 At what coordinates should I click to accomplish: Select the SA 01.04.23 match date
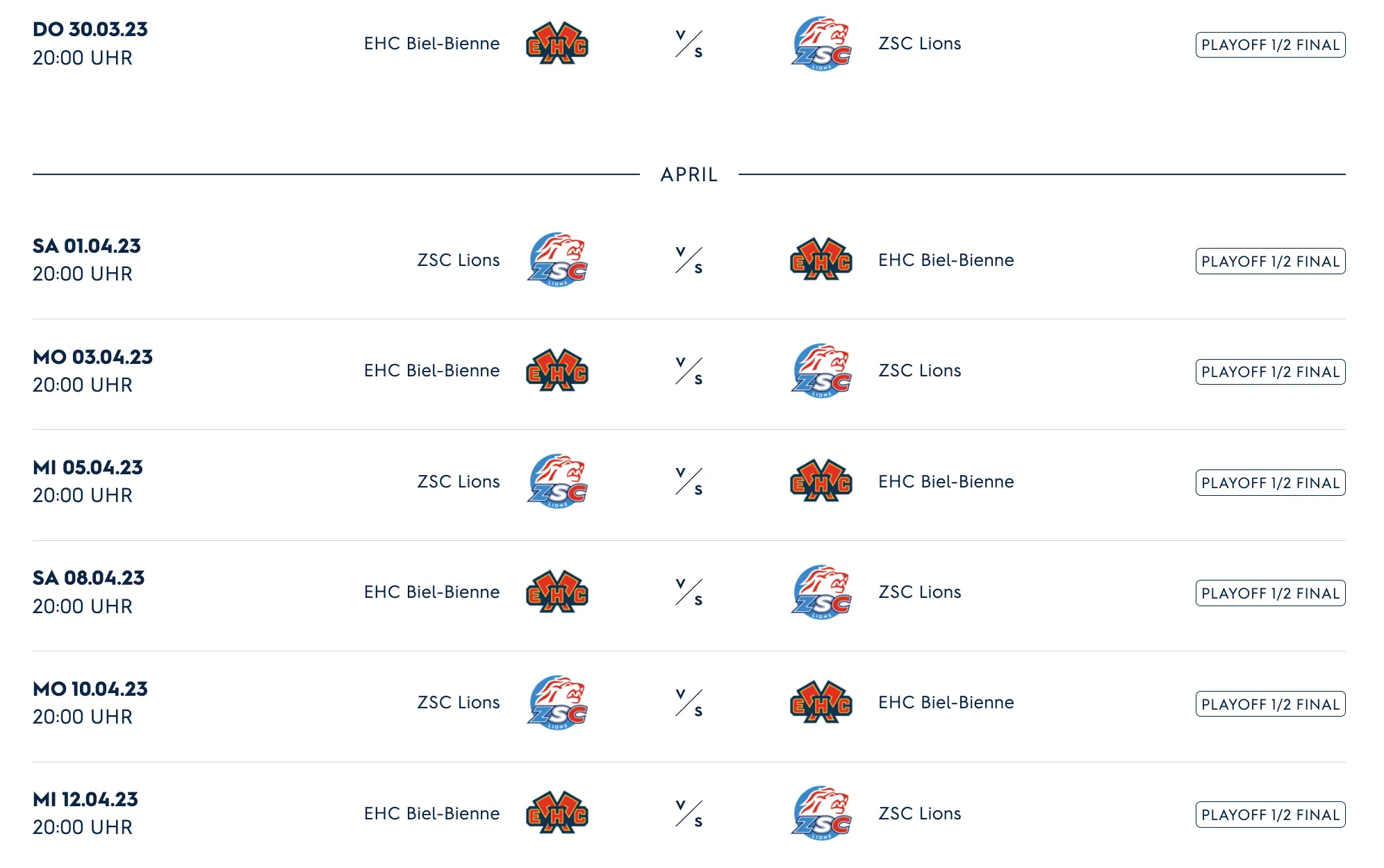(87, 246)
